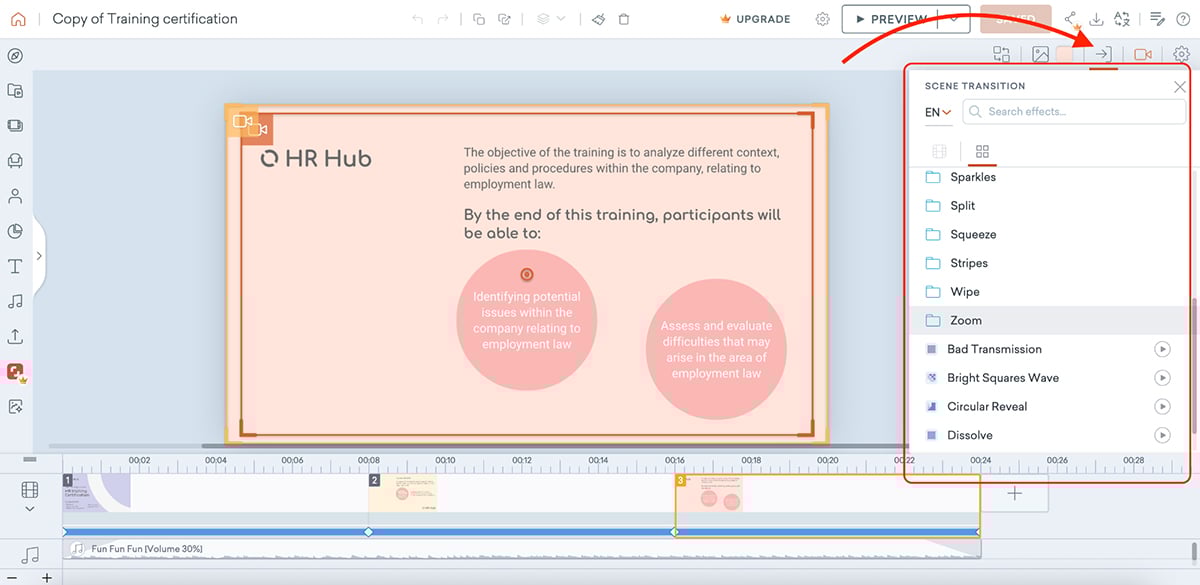
Task: Select the Text tool in the sidebar
Action: point(15,267)
